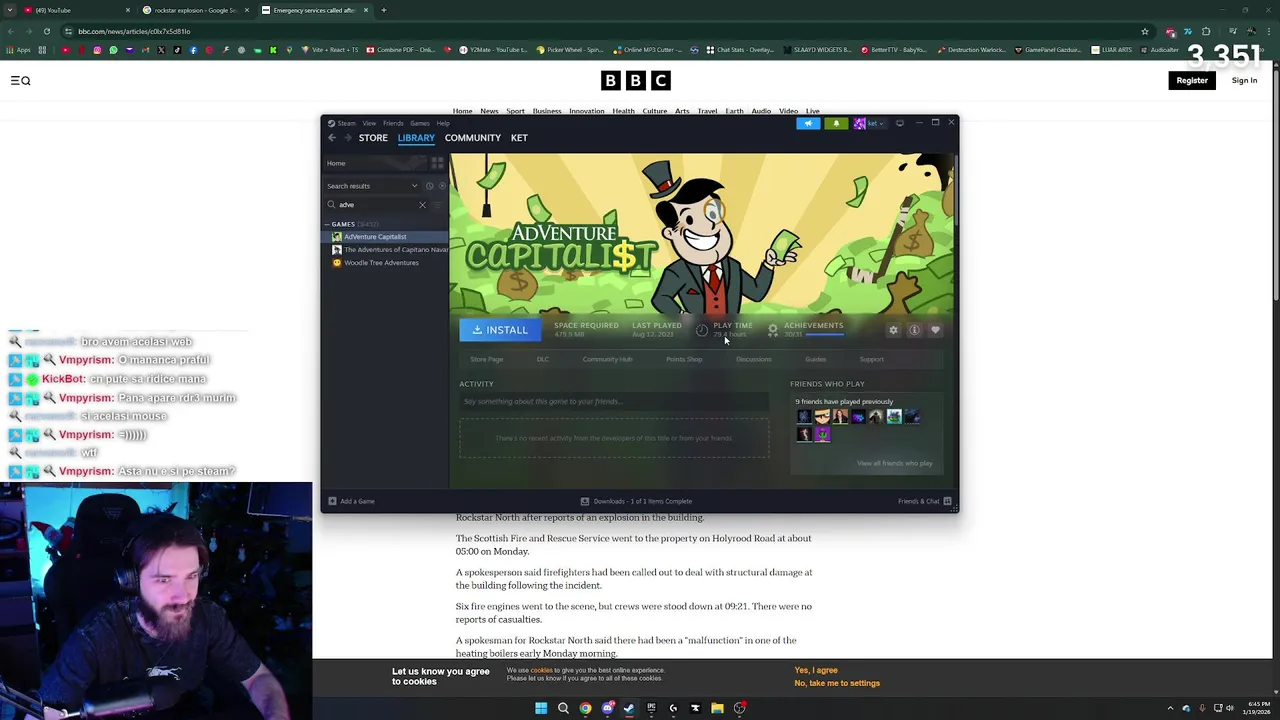Reload the BBC page

tap(46, 31)
